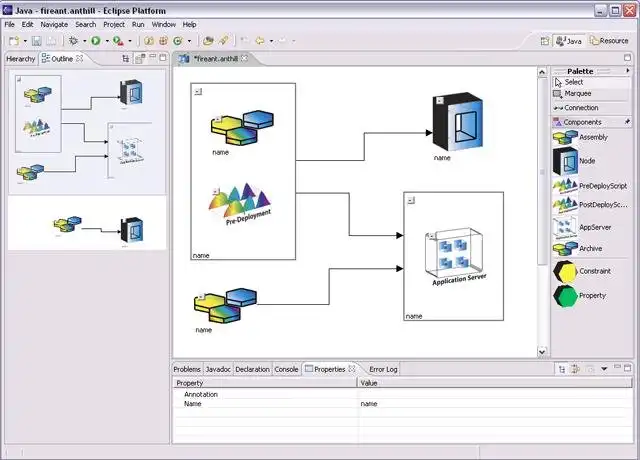Click the canvas scroll up arrow
Viewport: 640px width, 460px height.
click(x=542, y=72)
